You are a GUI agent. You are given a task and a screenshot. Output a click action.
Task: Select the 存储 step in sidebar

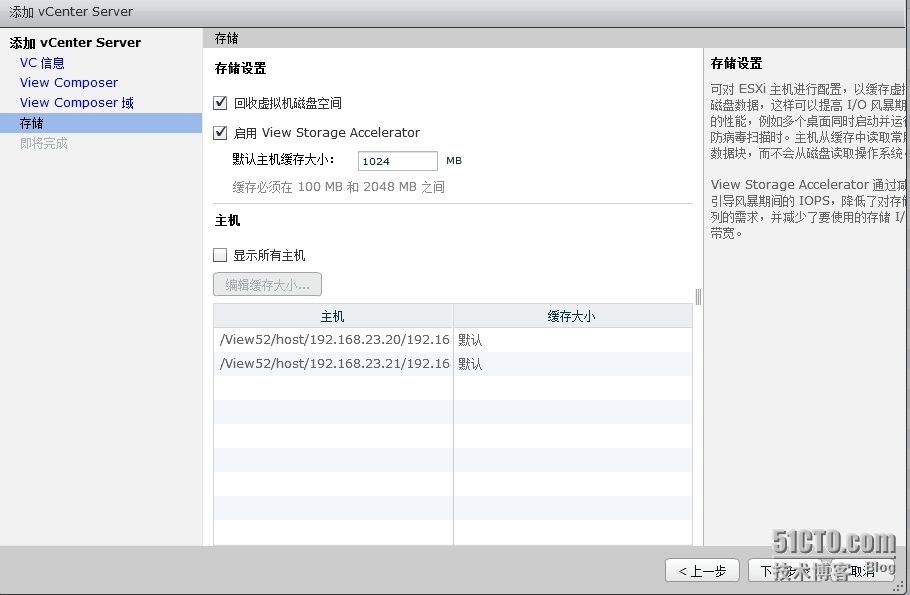(101, 123)
